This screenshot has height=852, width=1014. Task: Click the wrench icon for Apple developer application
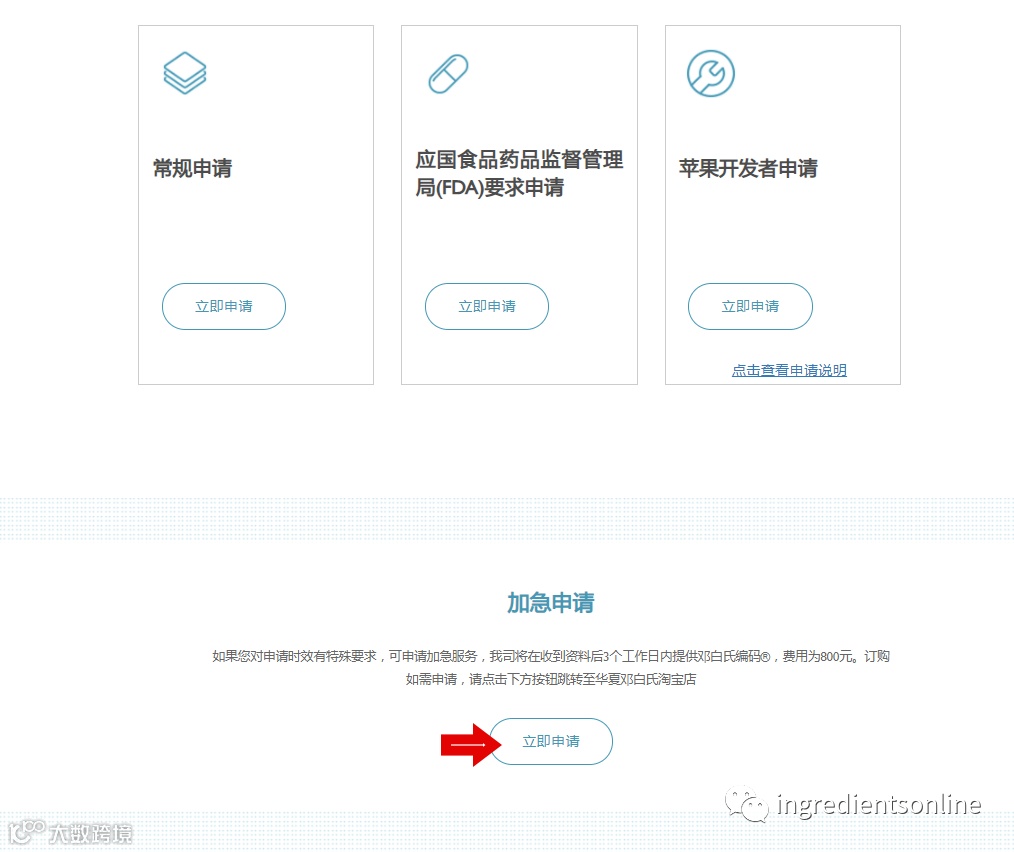710,74
